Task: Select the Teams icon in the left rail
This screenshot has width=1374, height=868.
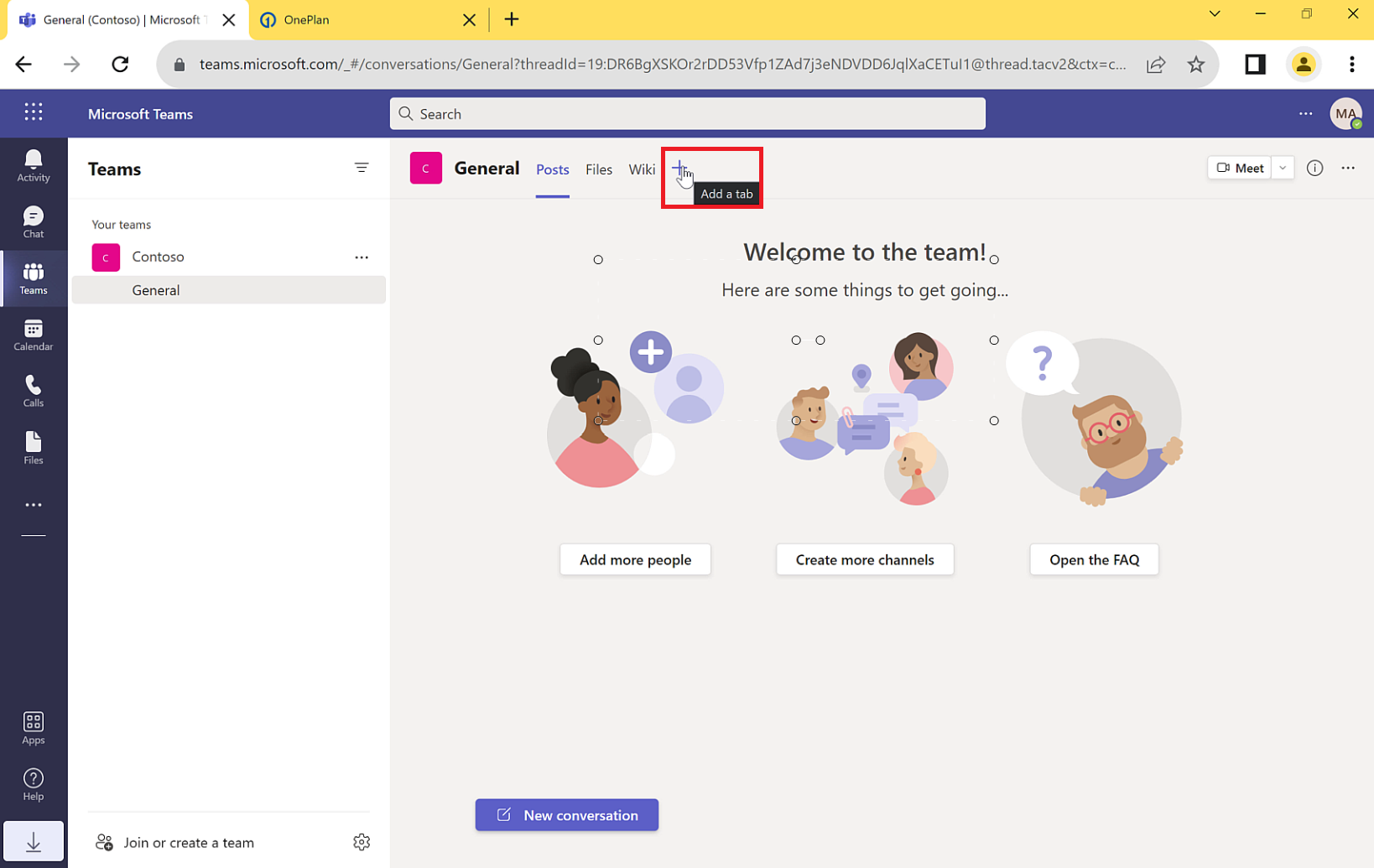Action: (x=34, y=278)
